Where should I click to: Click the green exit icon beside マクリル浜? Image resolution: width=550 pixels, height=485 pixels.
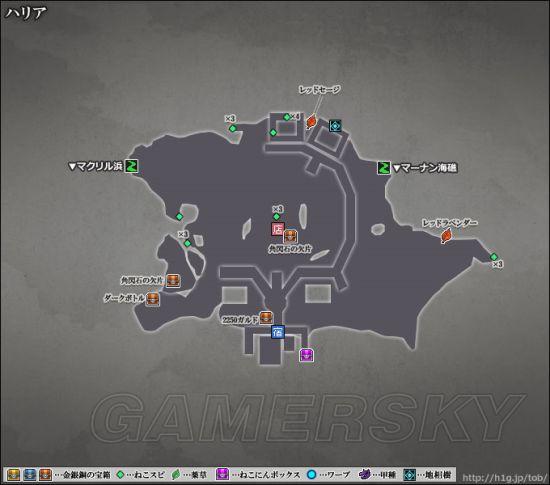132,166
